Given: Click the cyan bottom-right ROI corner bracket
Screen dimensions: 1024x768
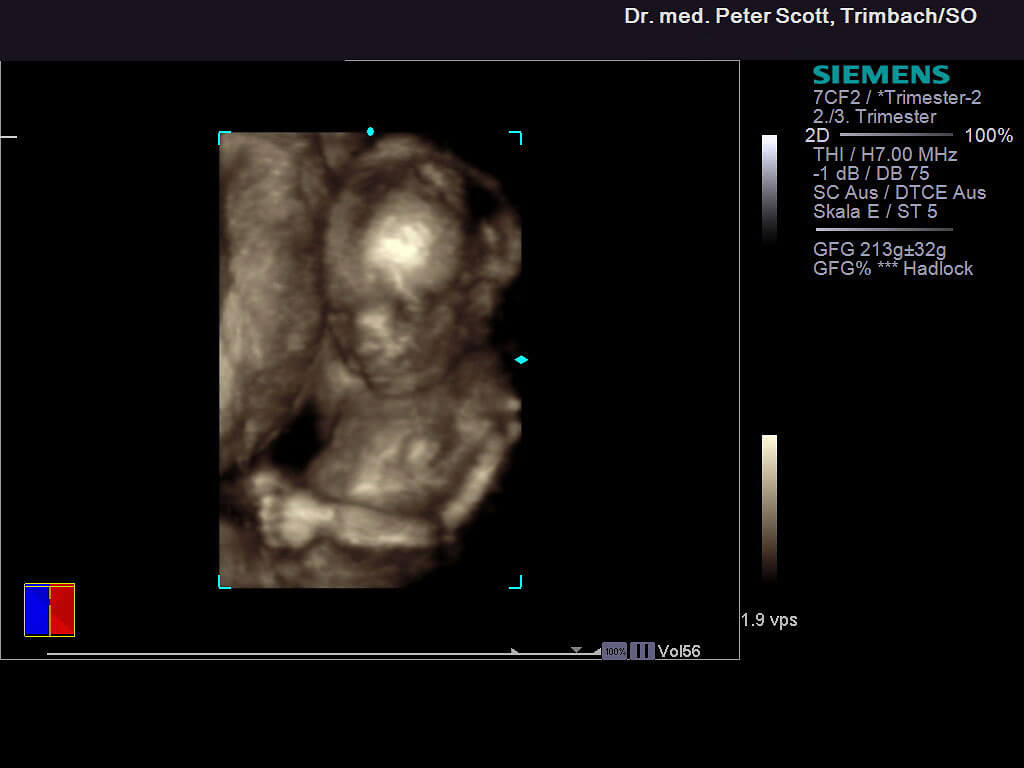Looking at the screenshot, I should pyautogui.click(x=516, y=582).
